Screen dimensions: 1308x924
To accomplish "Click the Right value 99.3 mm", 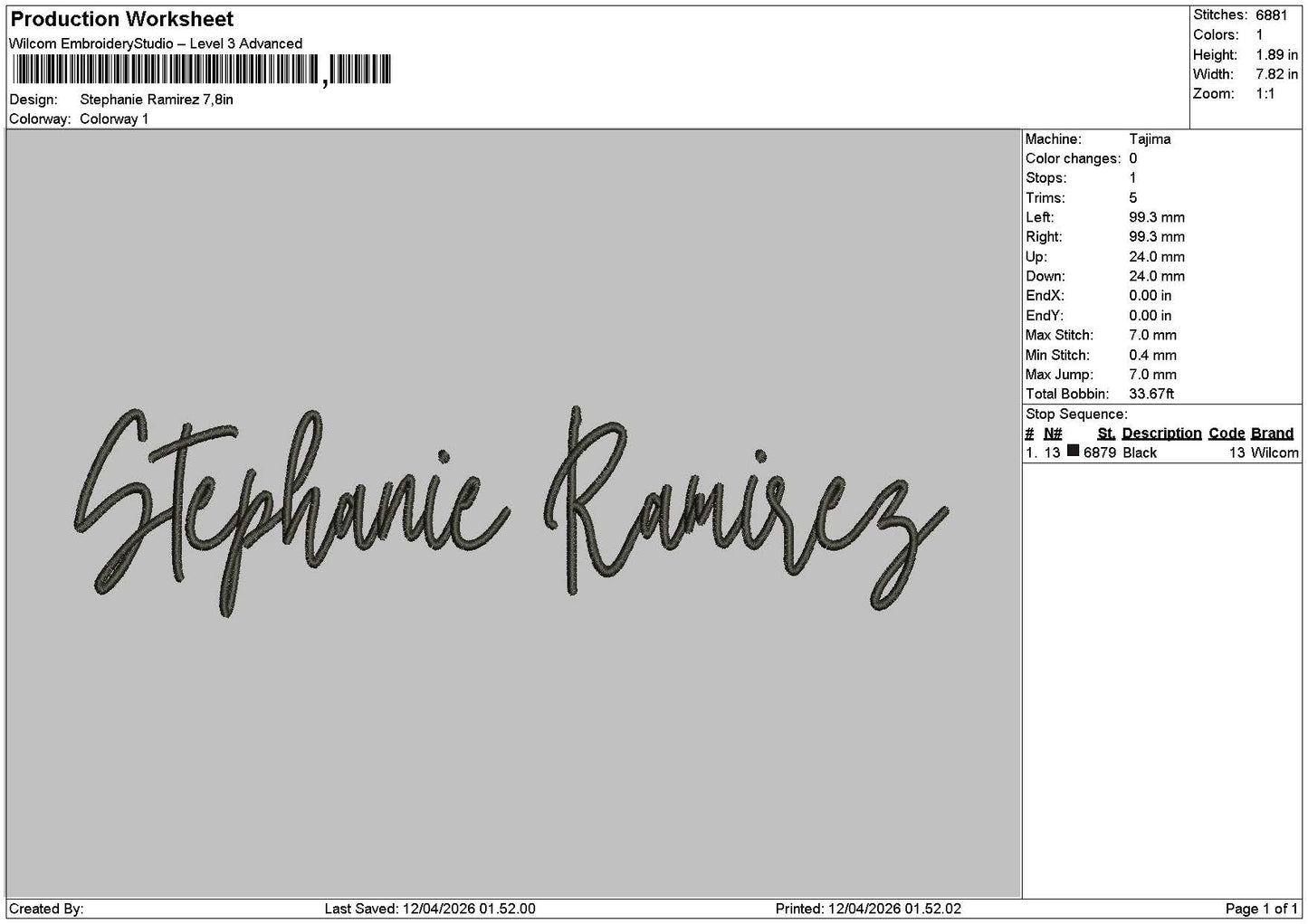I will [1157, 237].
